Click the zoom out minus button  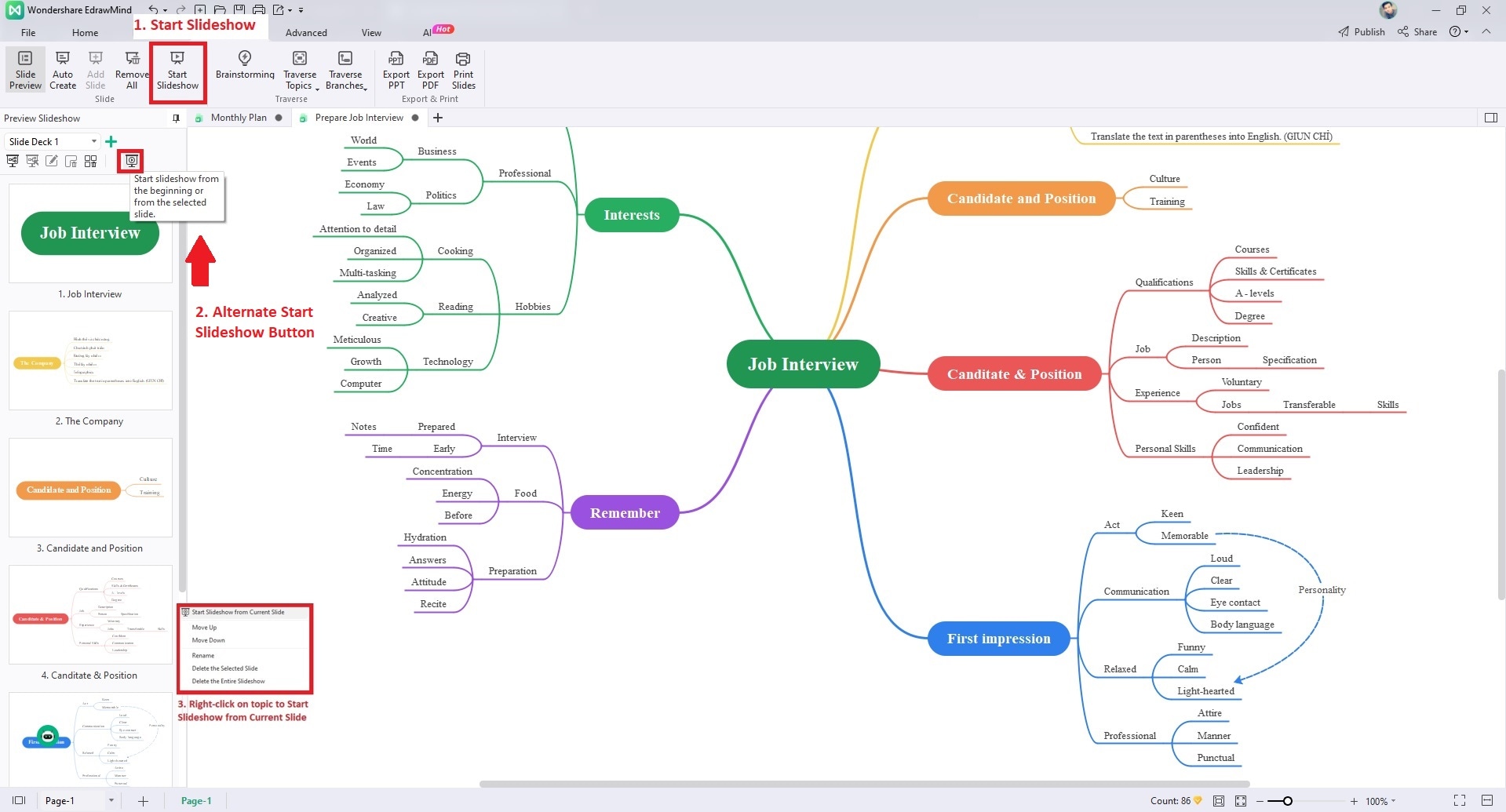[1260, 801]
